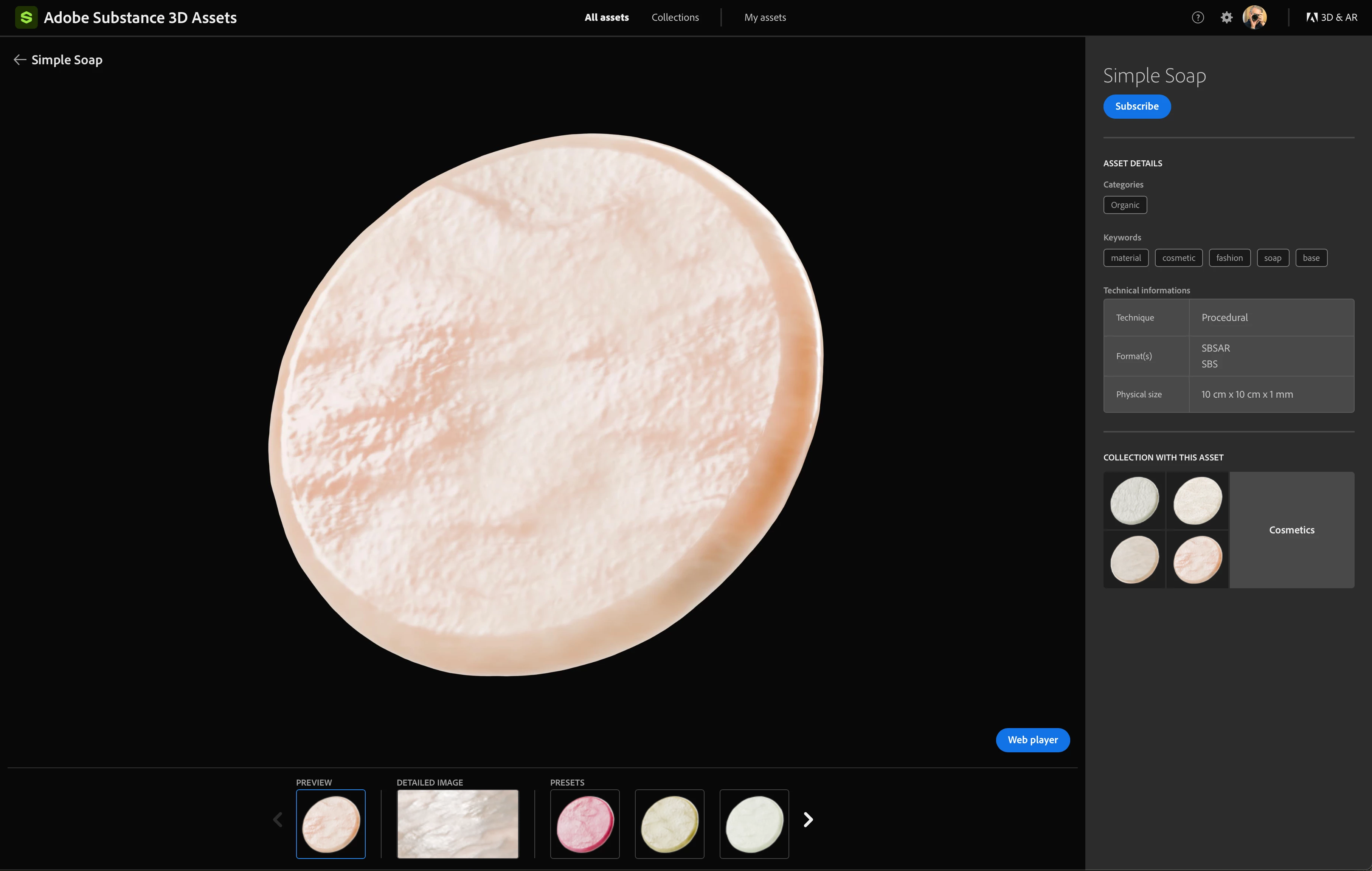
Task: Switch to the My assets tab
Action: pos(765,18)
